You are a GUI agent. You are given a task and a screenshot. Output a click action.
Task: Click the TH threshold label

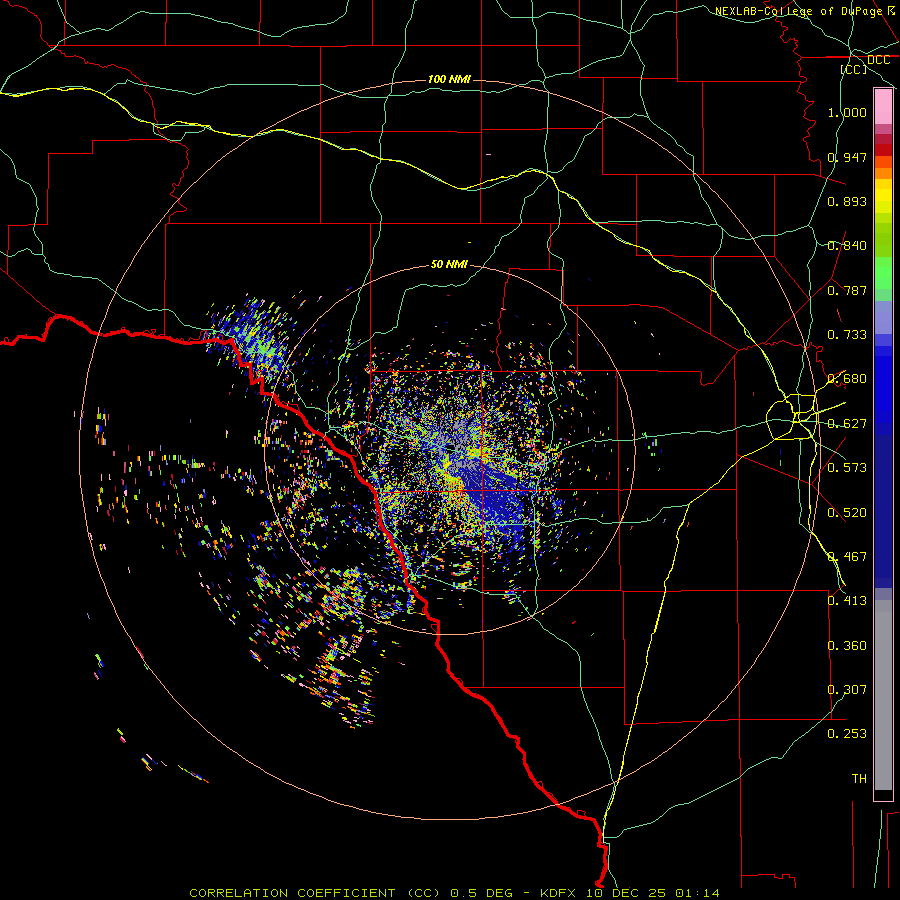(859, 779)
